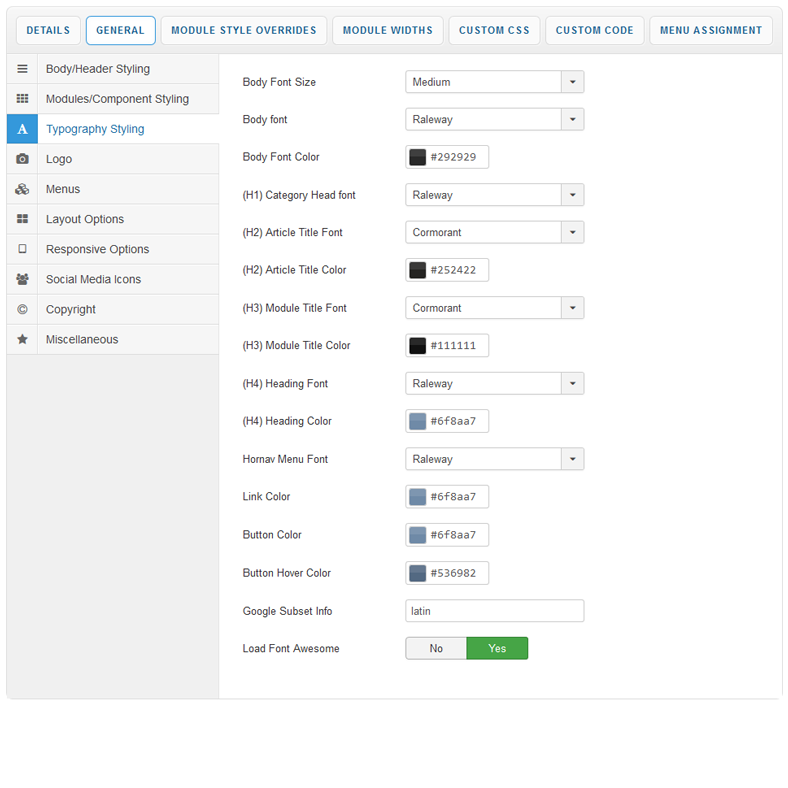The width and height of the screenshot is (788, 788).
Task: Click the Social Media Icons users icon
Action: click(22, 279)
